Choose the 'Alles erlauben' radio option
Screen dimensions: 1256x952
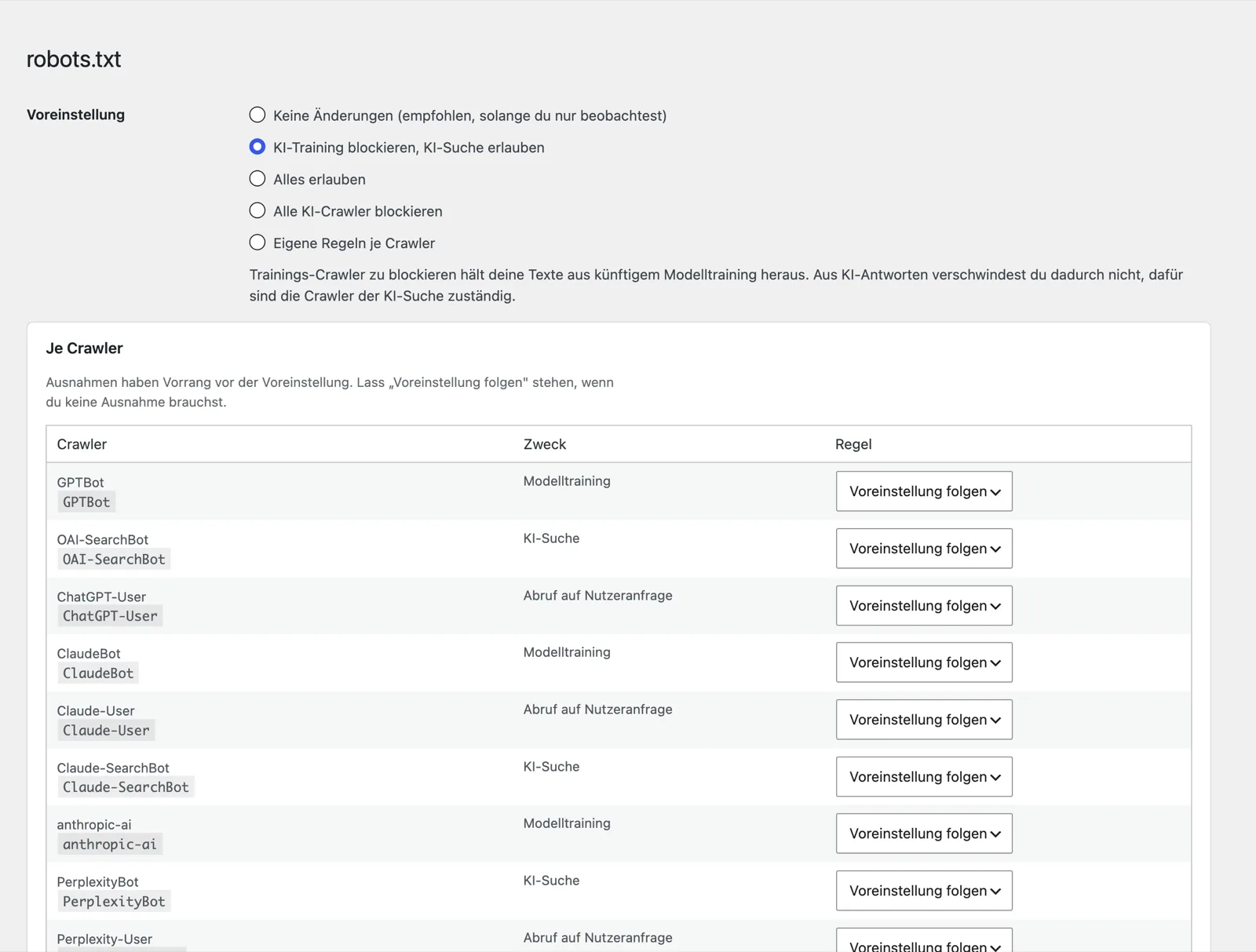point(257,179)
